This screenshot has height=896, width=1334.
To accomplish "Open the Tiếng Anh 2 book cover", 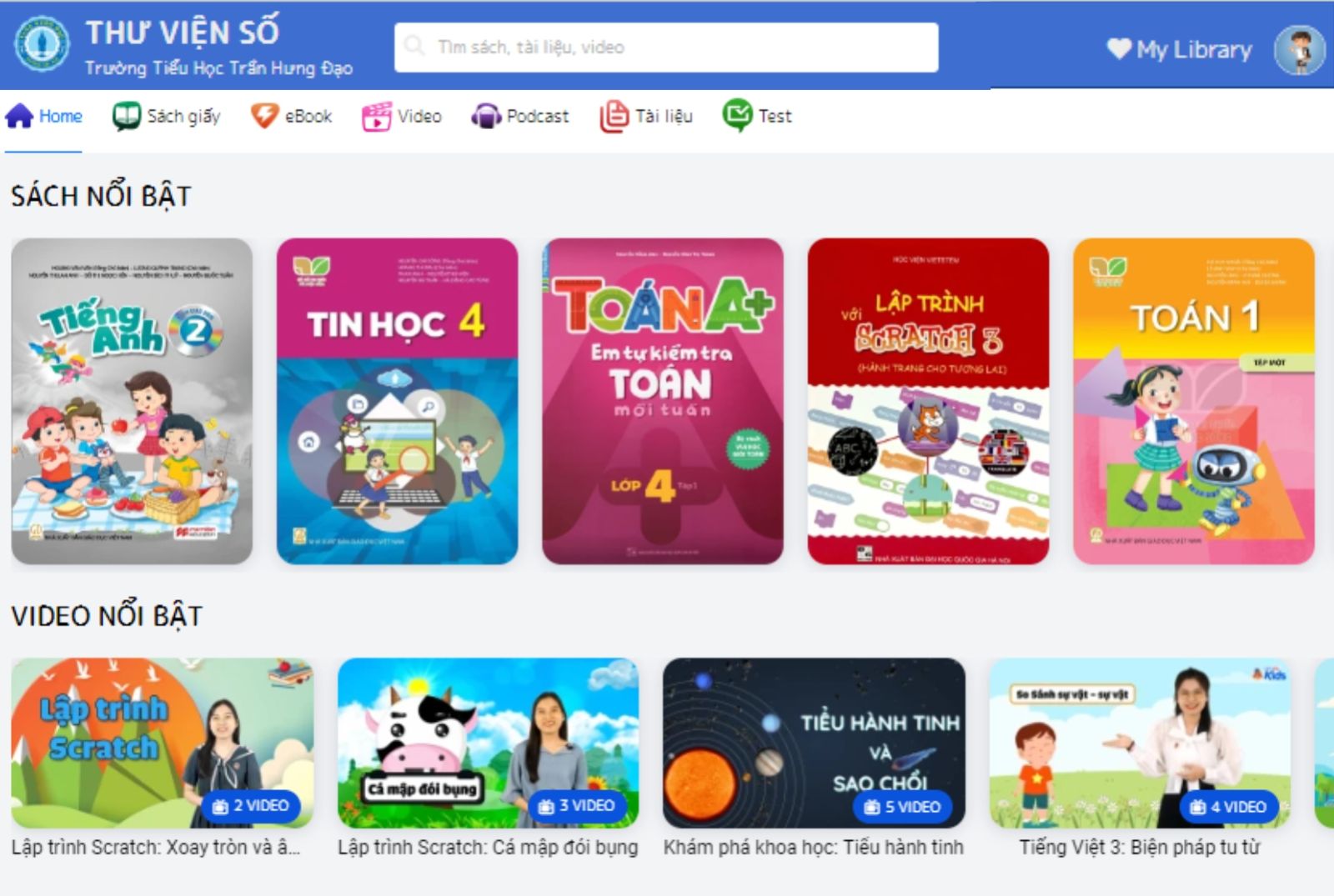I will click(x=132, y=401).
